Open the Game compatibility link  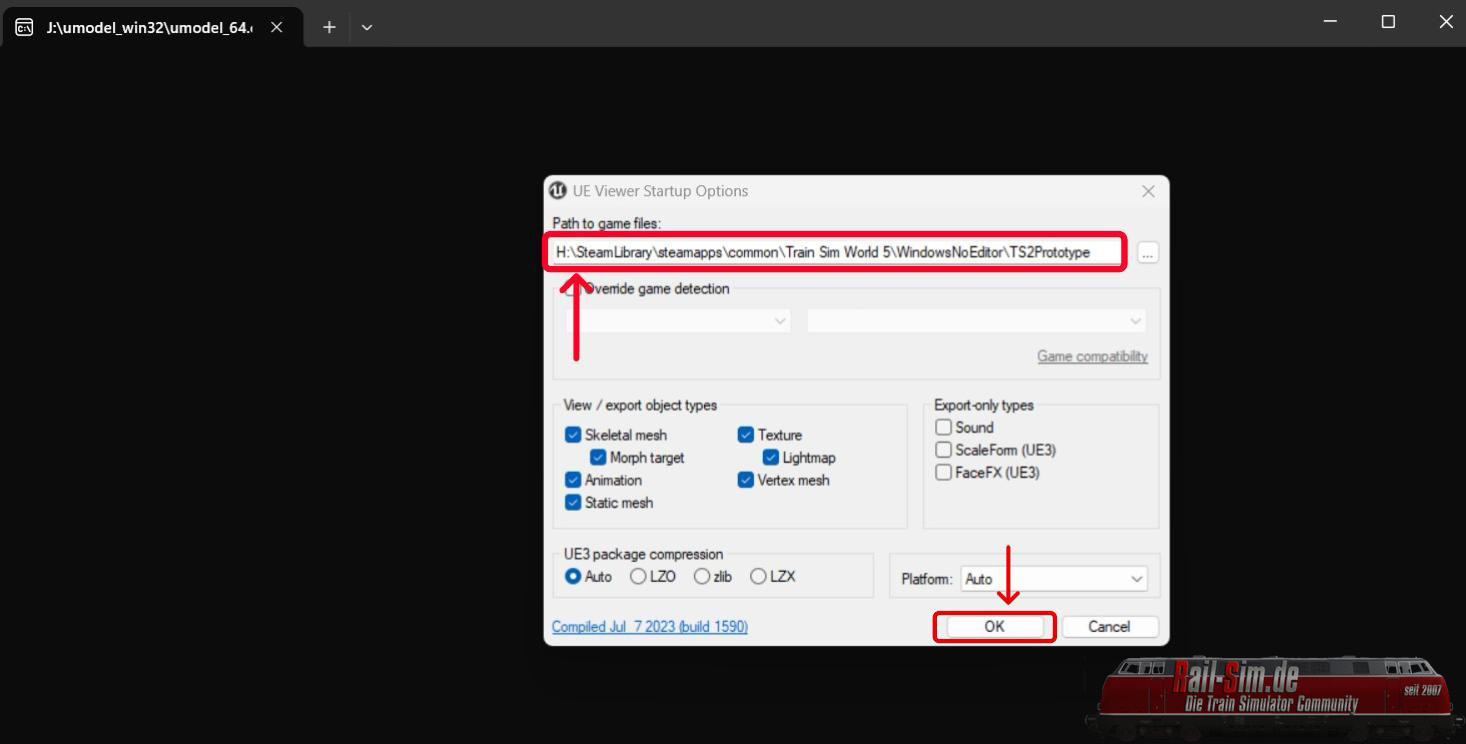(x=1092, y=356)
